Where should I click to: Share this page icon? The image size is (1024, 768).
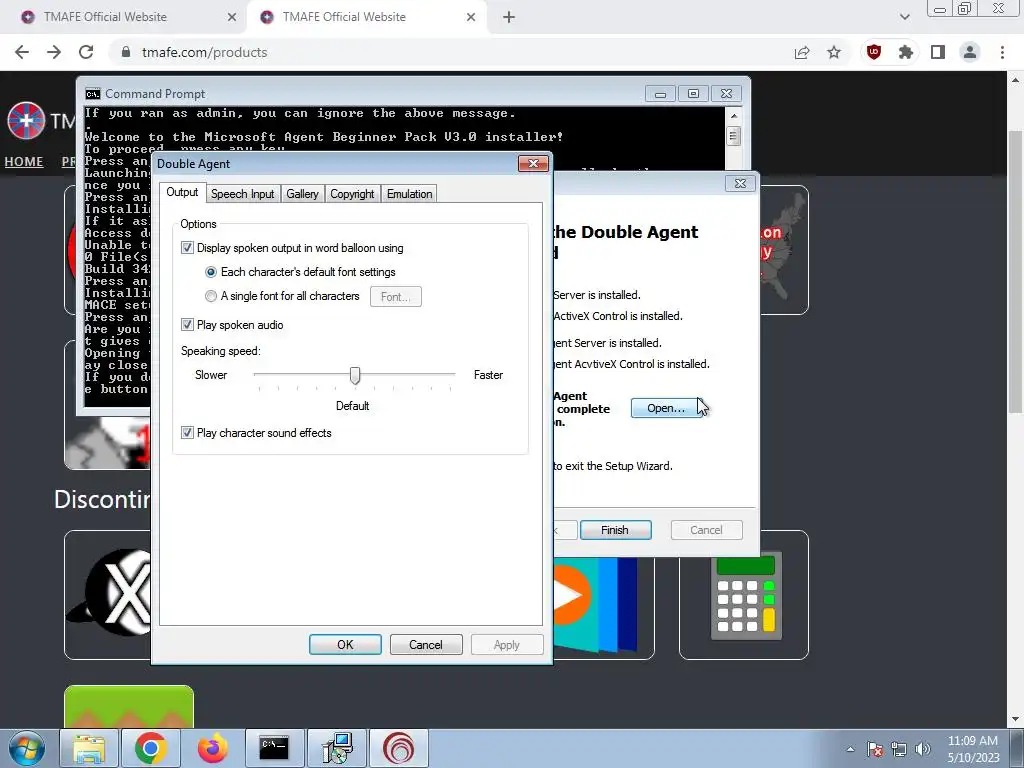pos(802,52)
